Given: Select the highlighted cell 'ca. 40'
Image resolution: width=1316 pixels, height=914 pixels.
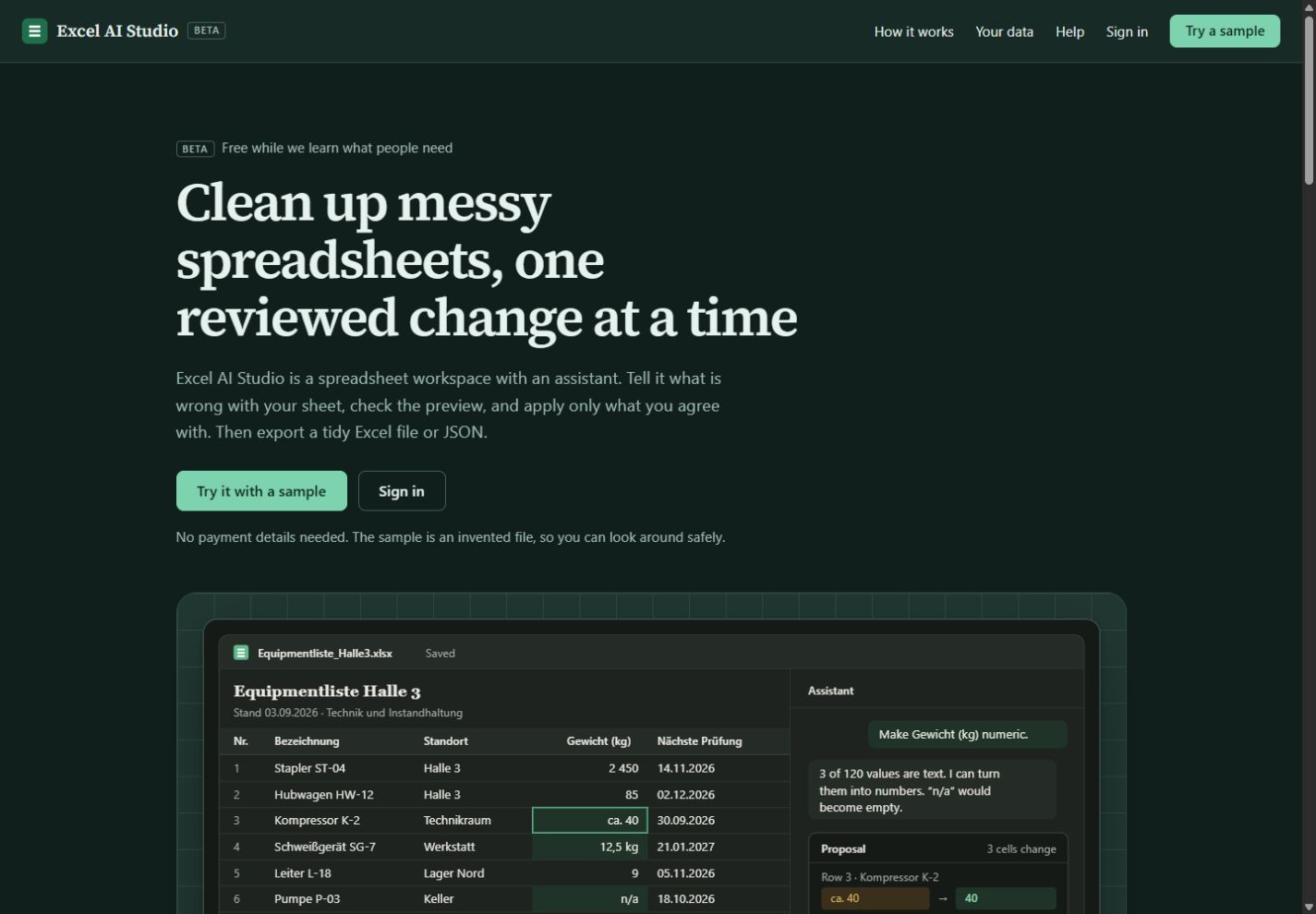Looking at the screenshot, I should tap(589, 820).
